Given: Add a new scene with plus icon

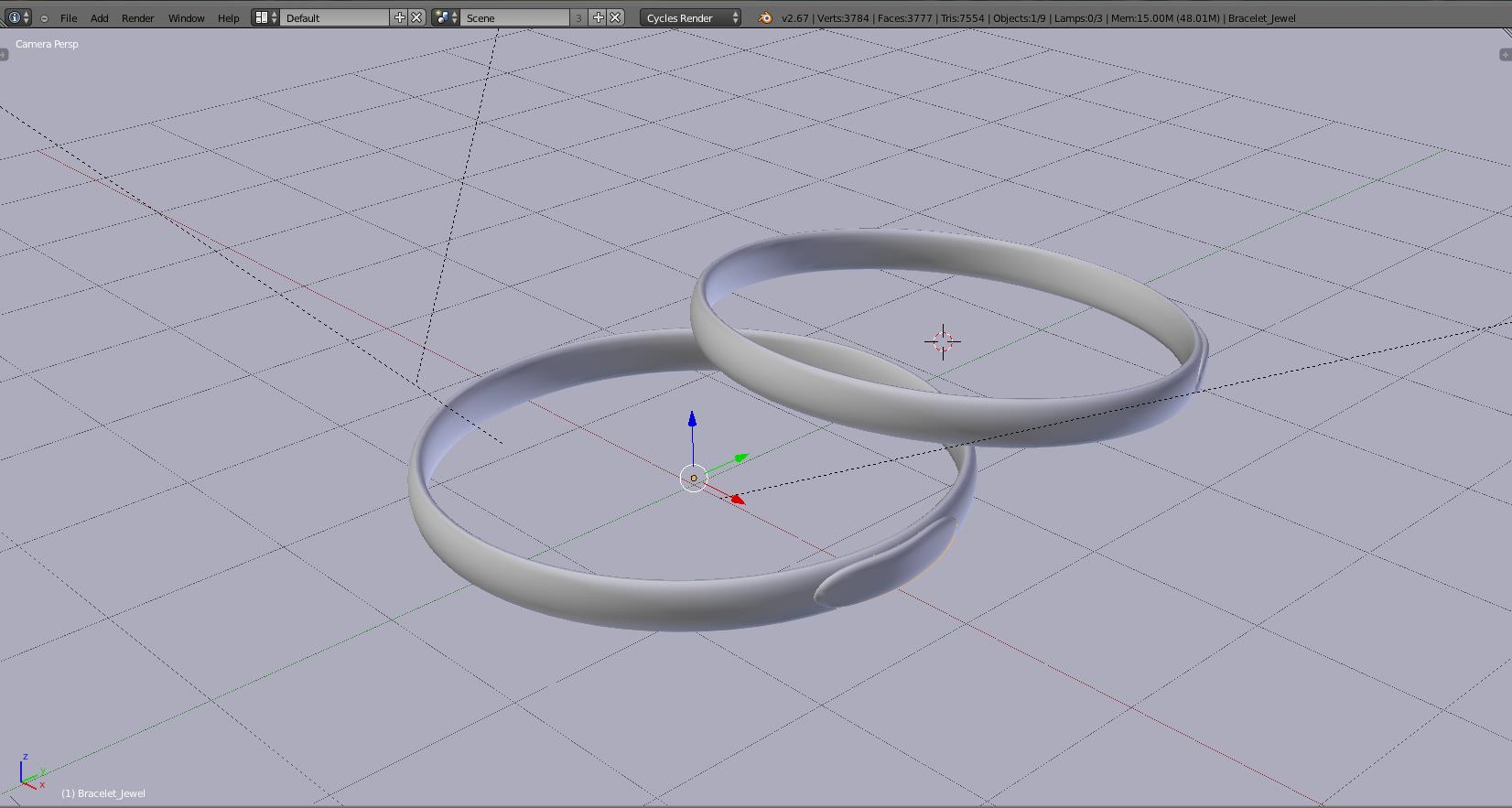Looking at the screenshot, I should [x=599, y=17].
